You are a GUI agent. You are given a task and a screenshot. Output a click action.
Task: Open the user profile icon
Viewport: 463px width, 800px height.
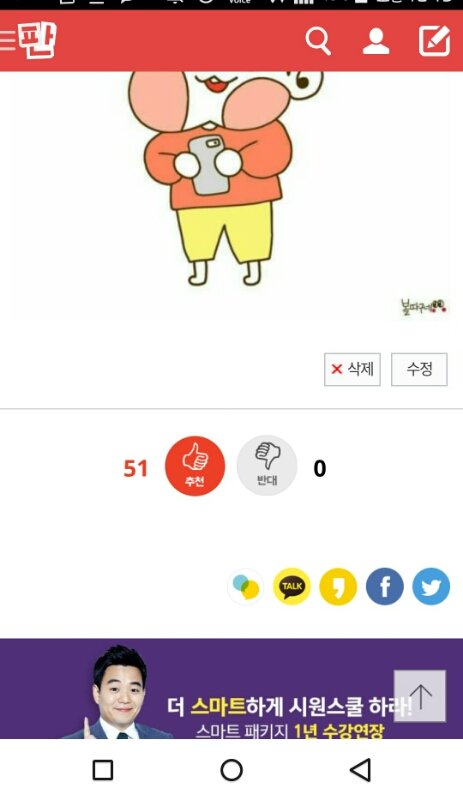[376, 41]
